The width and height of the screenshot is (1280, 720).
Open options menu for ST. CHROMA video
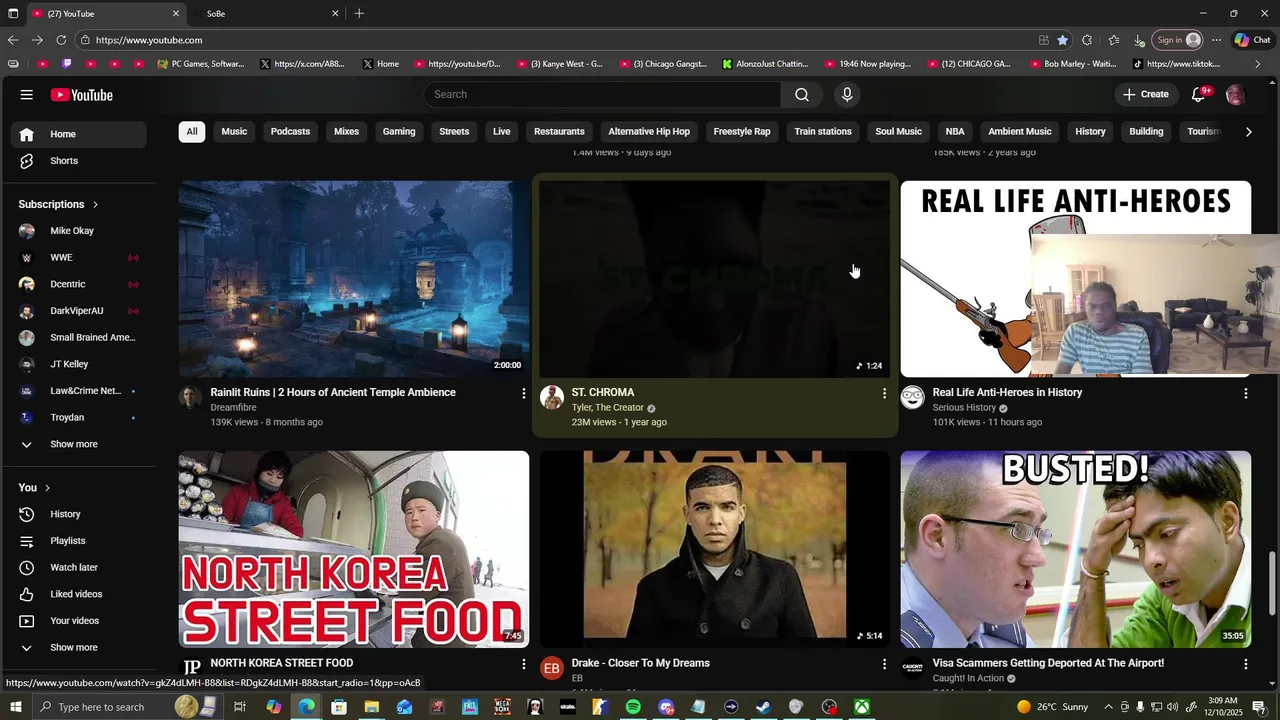point(884,394)
